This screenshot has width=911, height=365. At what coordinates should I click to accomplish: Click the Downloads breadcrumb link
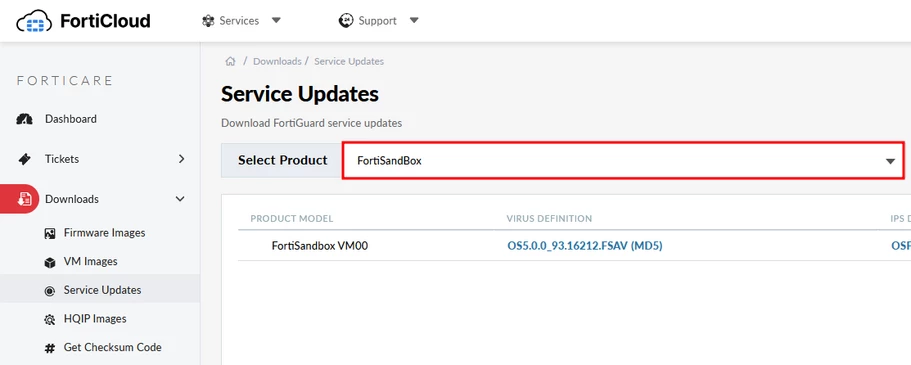(x=277, y=61)
